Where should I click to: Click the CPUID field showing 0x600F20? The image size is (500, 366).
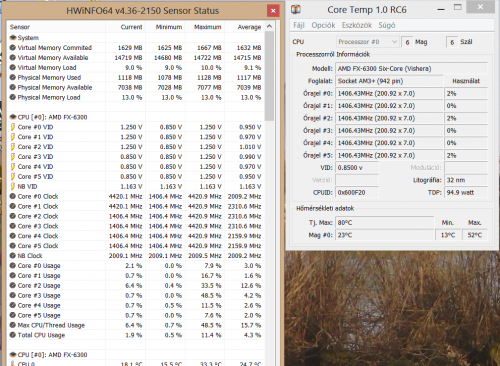[357, 192]
